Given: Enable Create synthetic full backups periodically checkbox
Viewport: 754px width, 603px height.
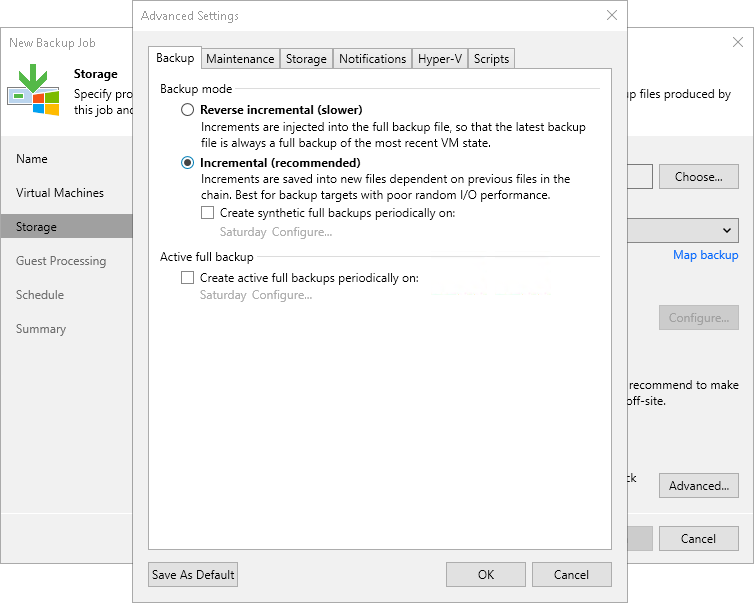Looking at the screenshot, I should click(x=207, y=213).
